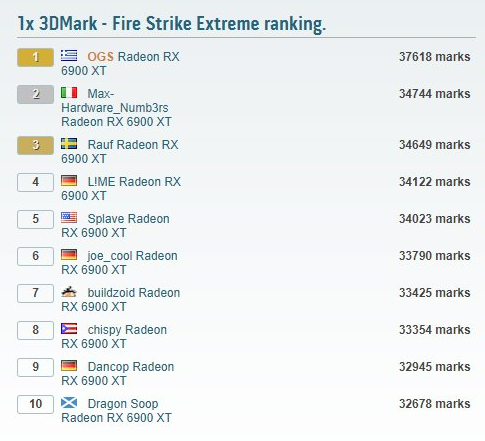Click the bronze rank 3 badge

pos(35,145)
